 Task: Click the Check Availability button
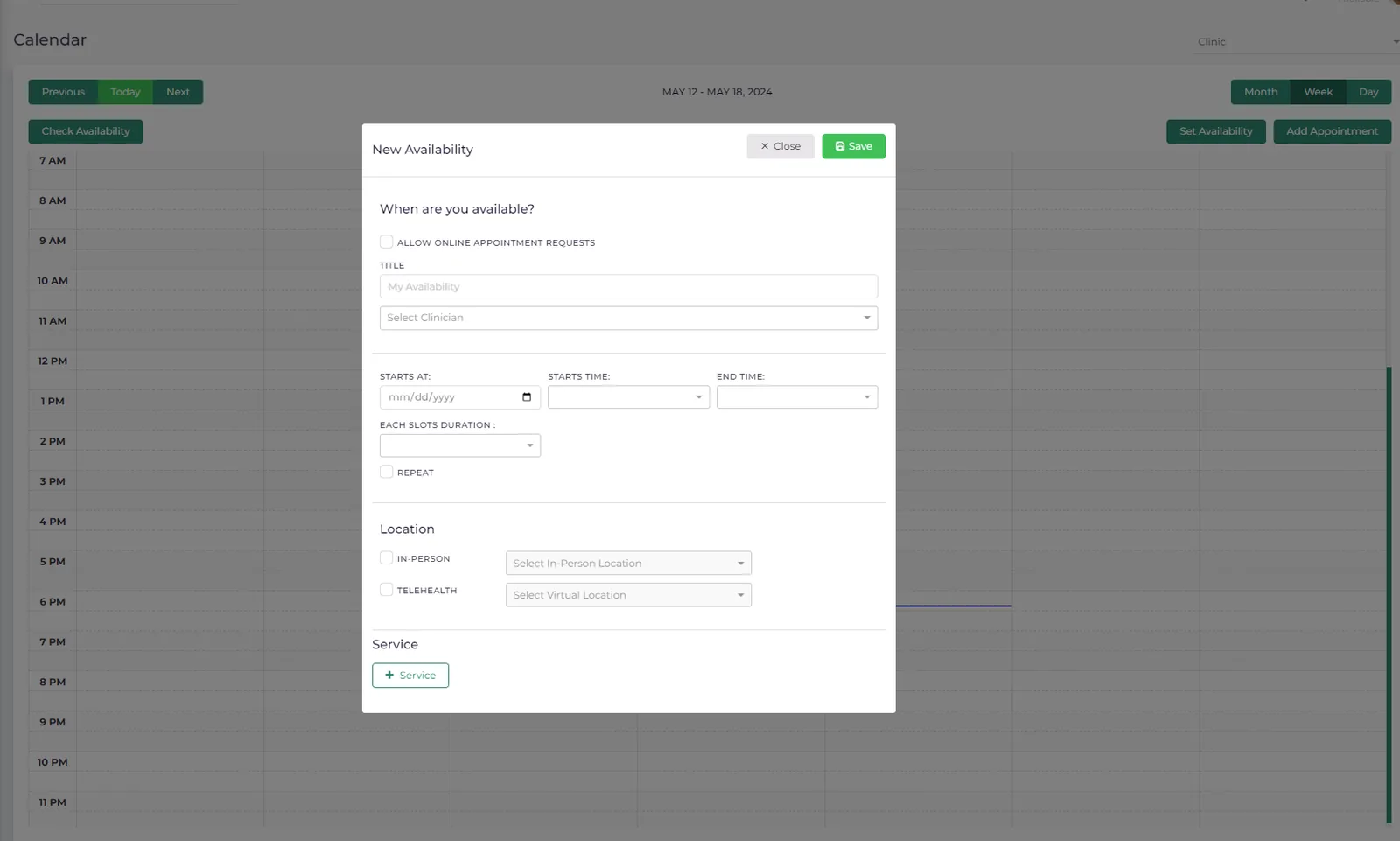86,131
